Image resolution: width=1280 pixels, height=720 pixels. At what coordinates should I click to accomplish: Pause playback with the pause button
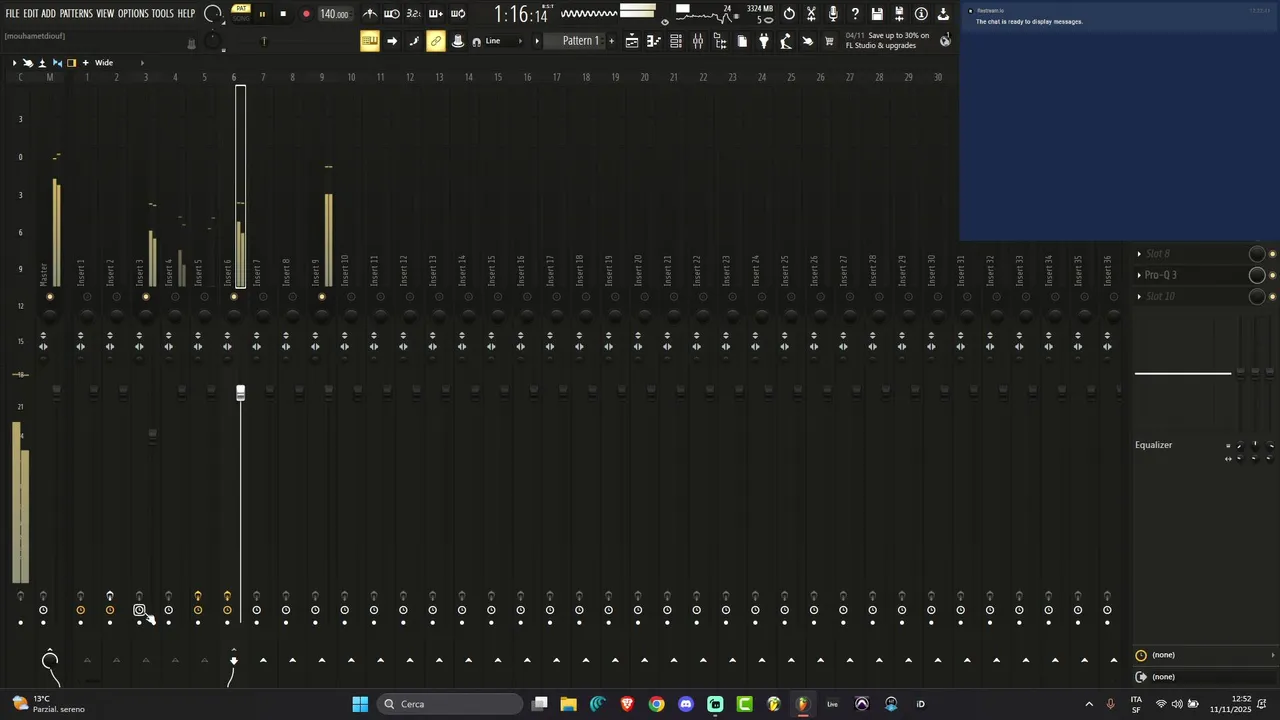pyautogui.click(x=262, y=14)
